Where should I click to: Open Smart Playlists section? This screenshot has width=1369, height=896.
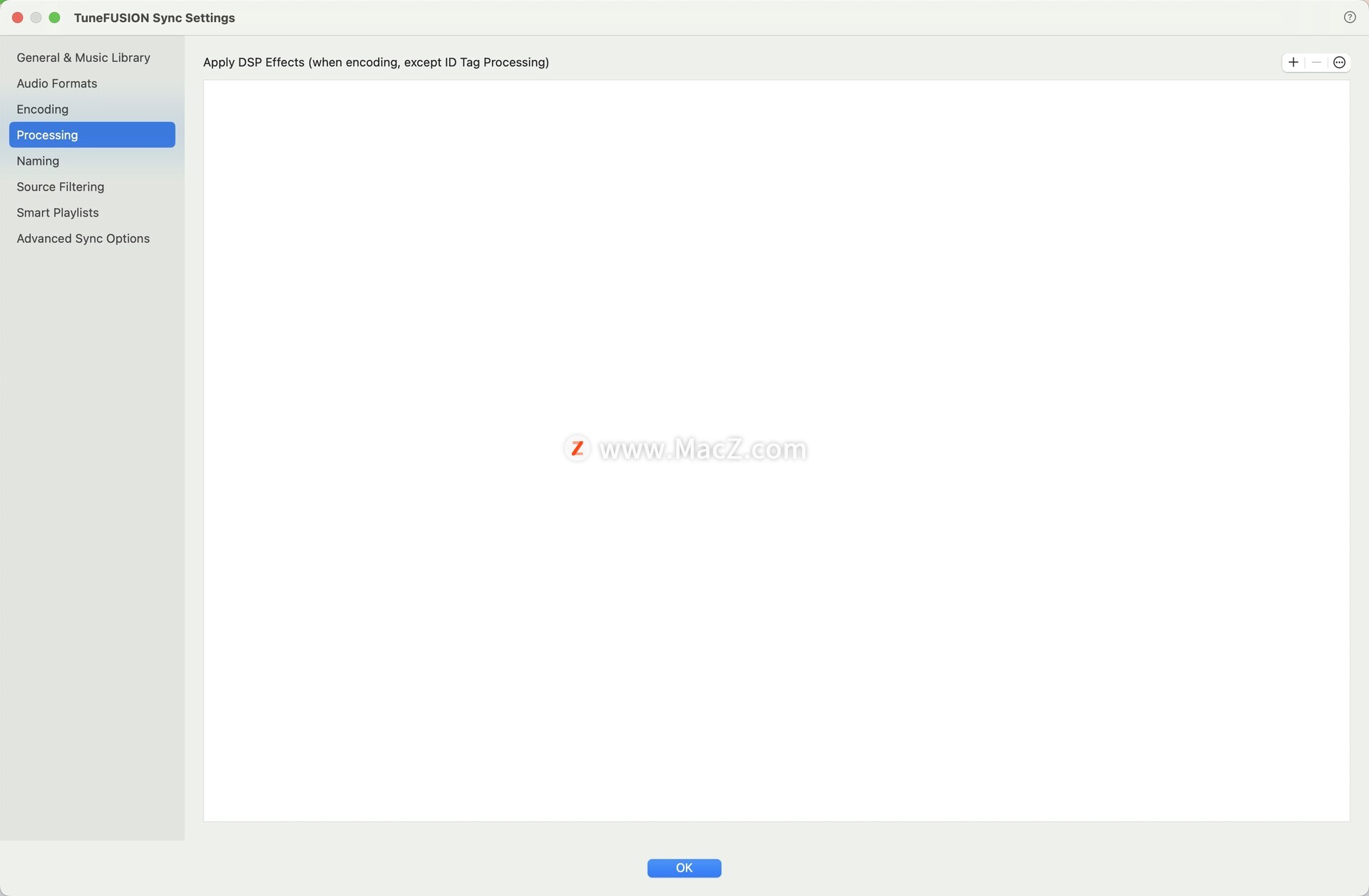click(x=92, y=212)
